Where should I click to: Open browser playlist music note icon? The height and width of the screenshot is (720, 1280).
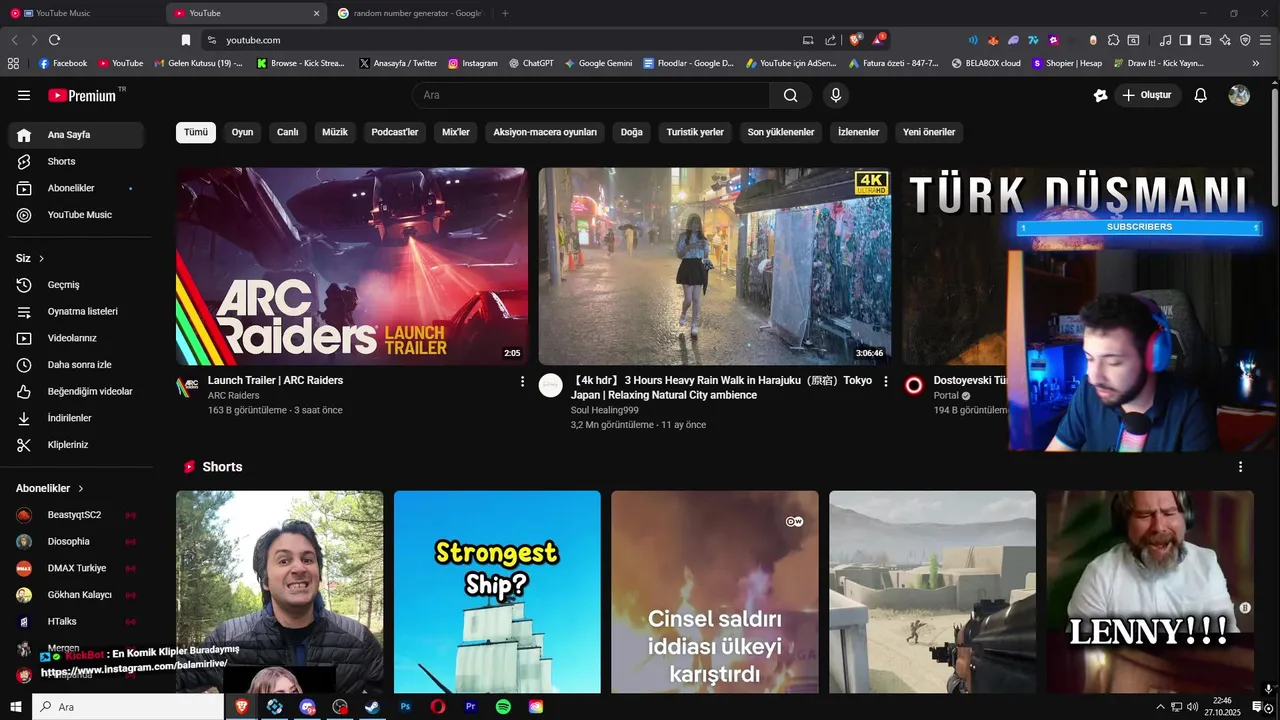pyautogui.click(x=1165, y=40)
